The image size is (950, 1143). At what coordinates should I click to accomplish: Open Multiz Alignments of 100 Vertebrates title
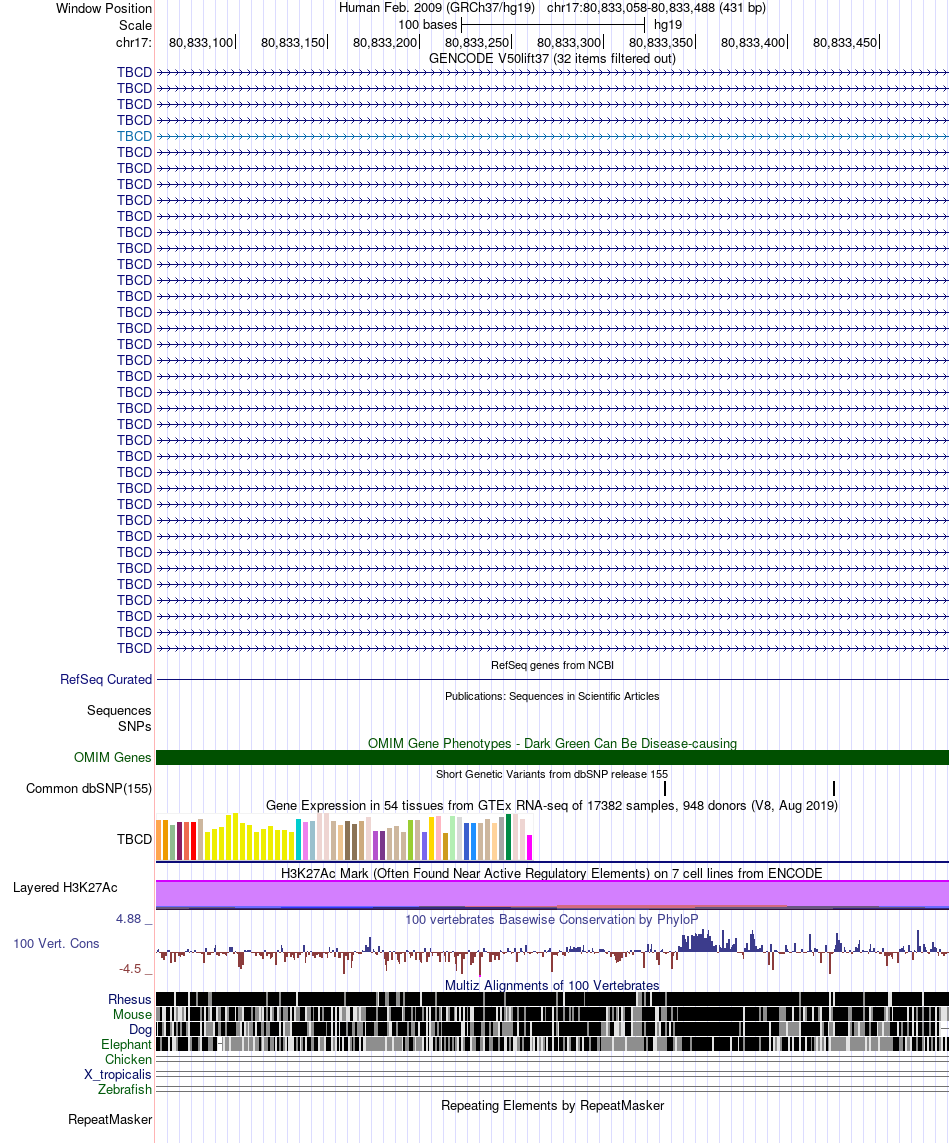[552, 986]
